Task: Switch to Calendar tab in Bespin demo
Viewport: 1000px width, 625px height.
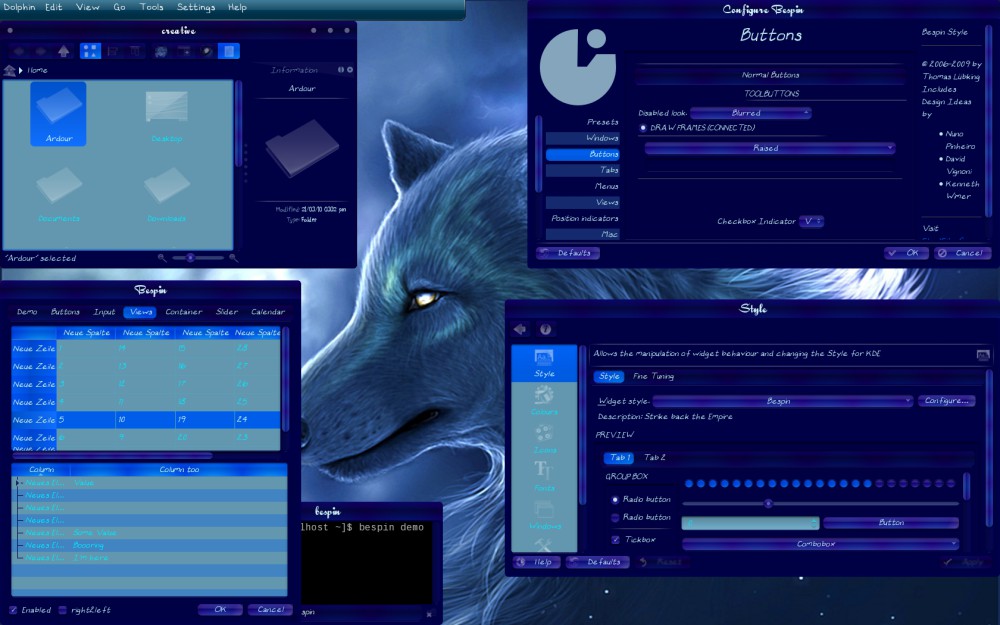Action: 268,312
